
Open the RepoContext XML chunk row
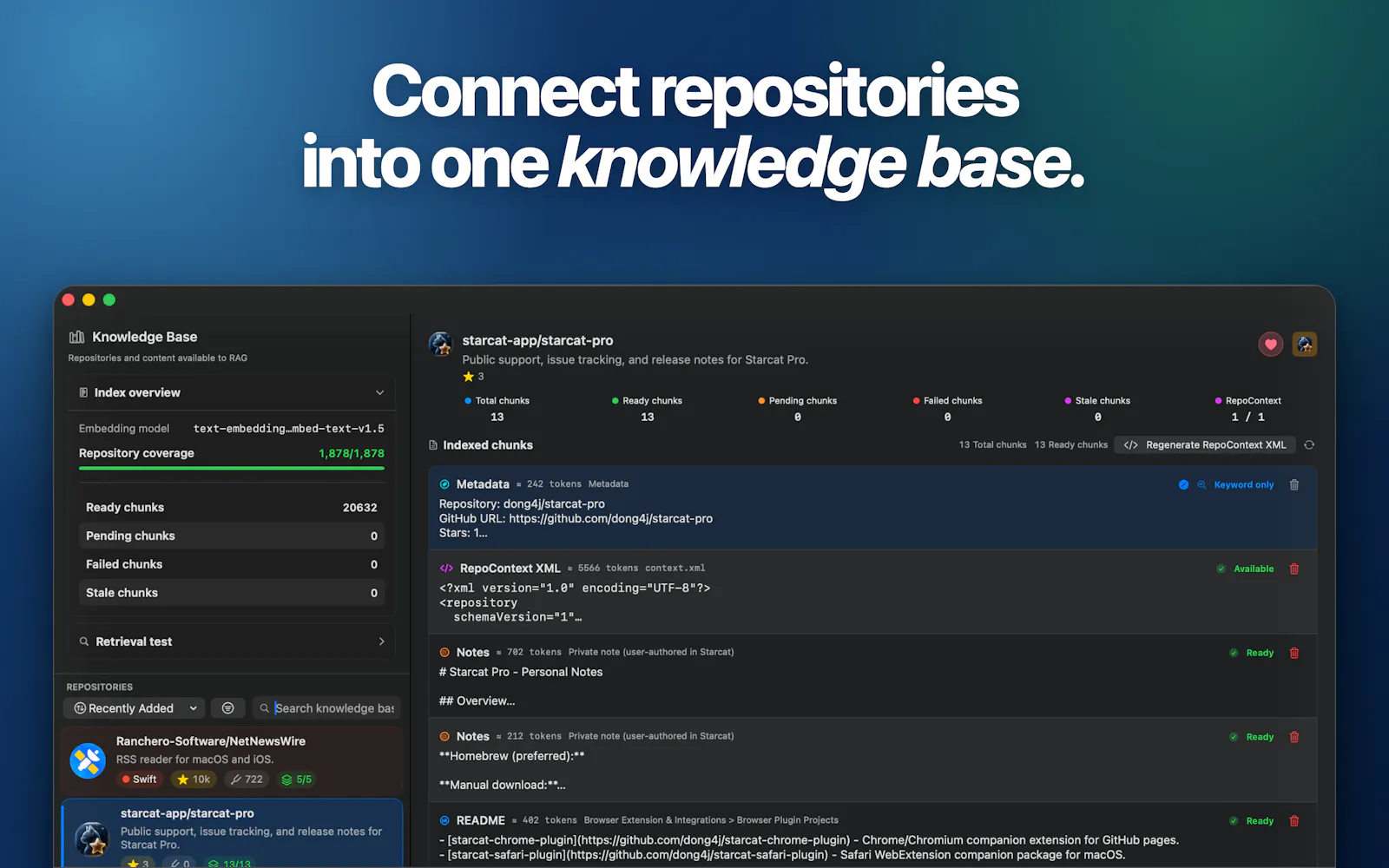[x=872, y=592]
